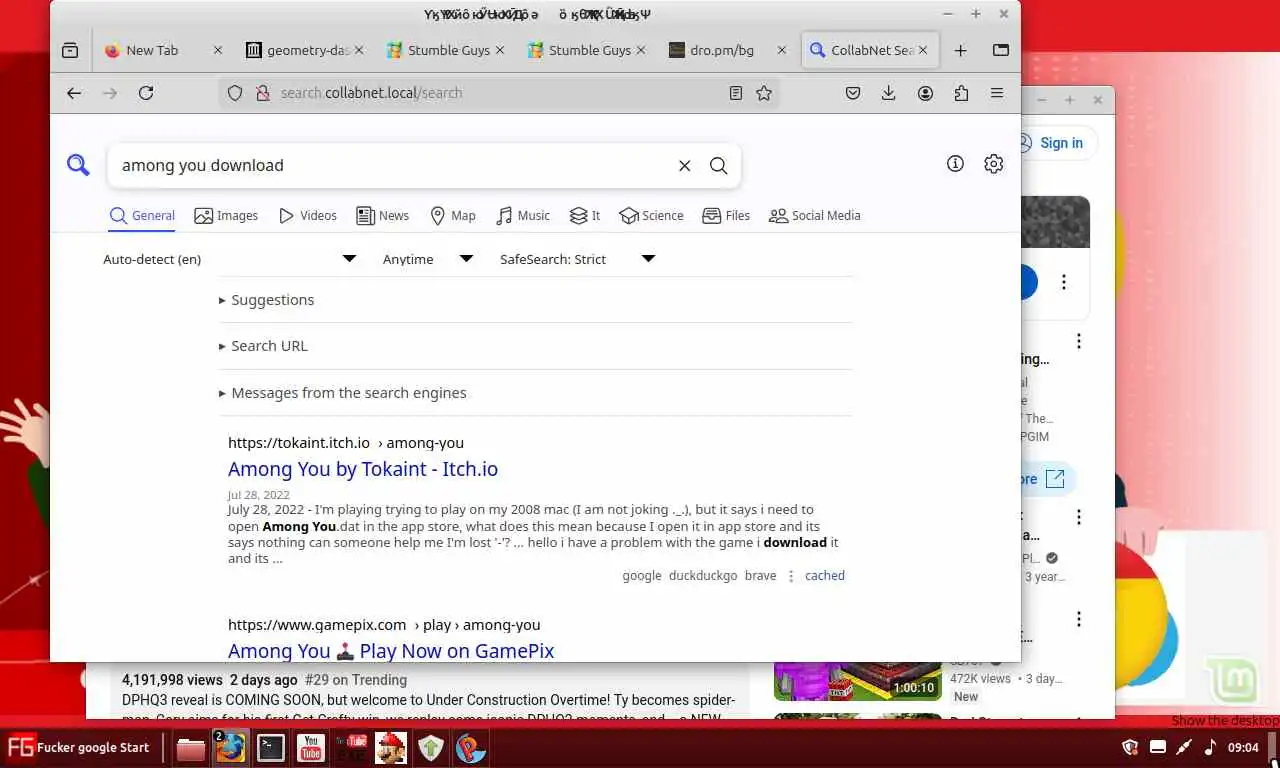This screenshot has height=768, width=1280.
Task: Click the address bar URL field
Action: pyautogui.click(x=500, y=93)
